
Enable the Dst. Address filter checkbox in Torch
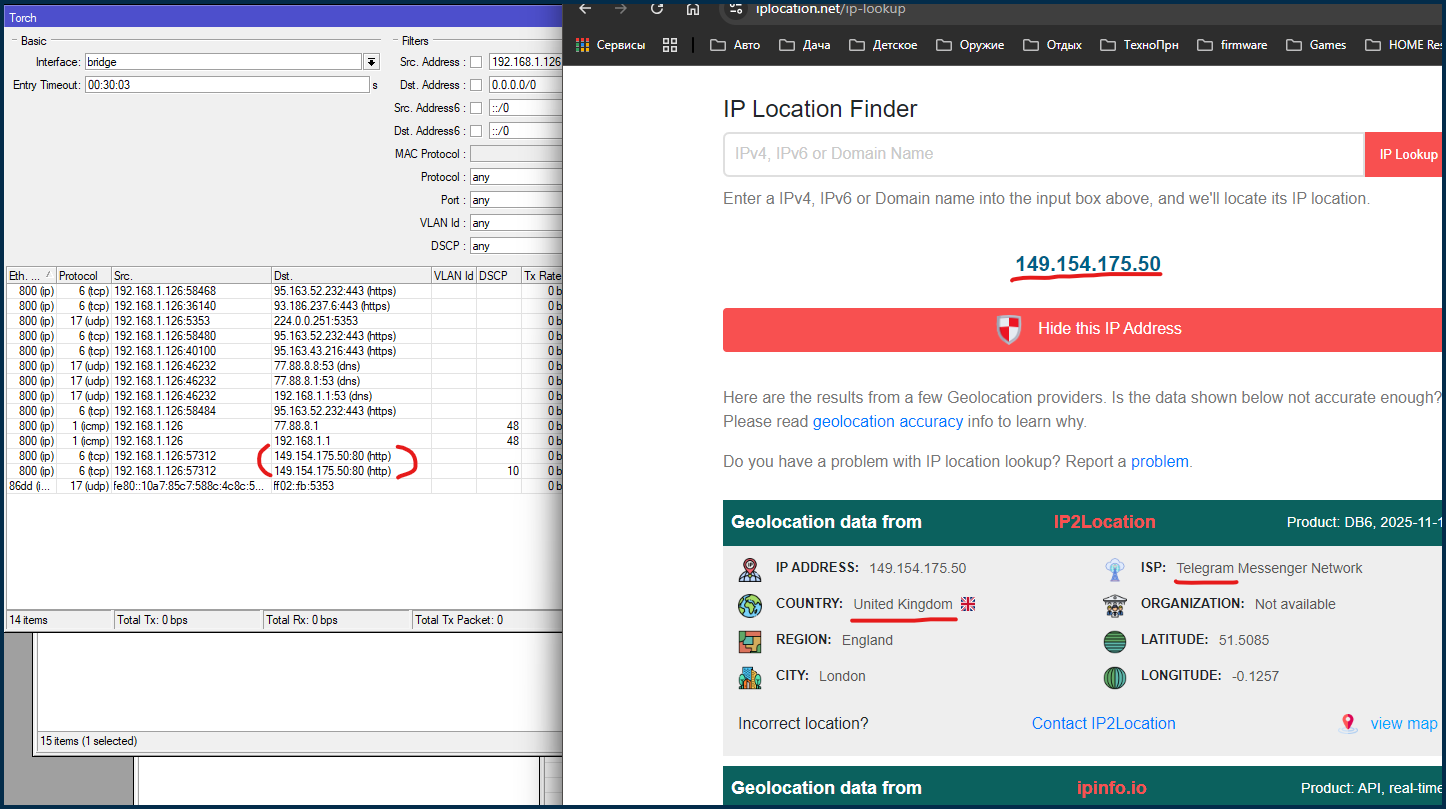[476, 85]
